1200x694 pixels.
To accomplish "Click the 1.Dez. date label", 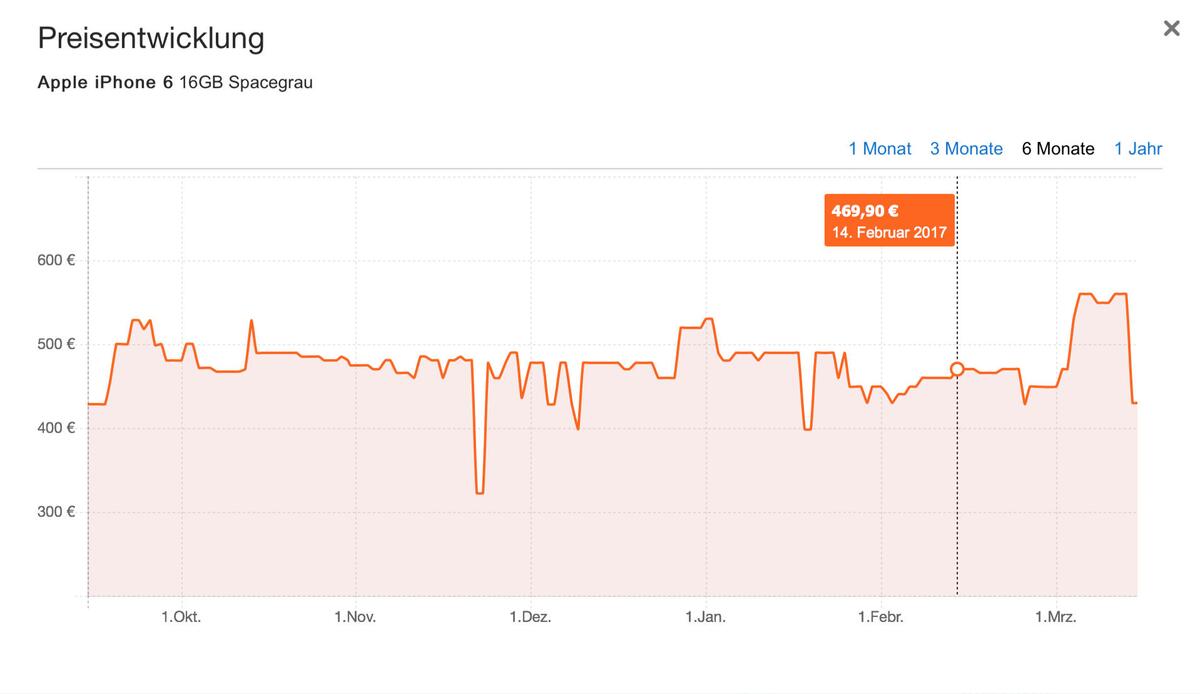I will tap(530, 617).
